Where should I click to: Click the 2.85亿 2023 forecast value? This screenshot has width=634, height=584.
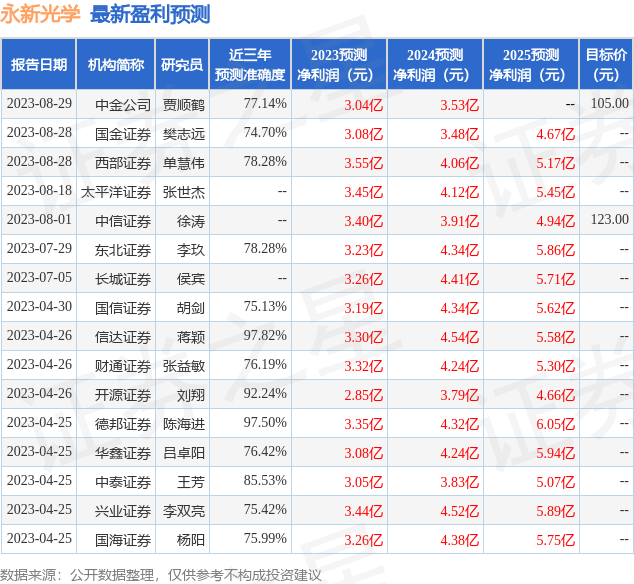(x=363, y=396)
